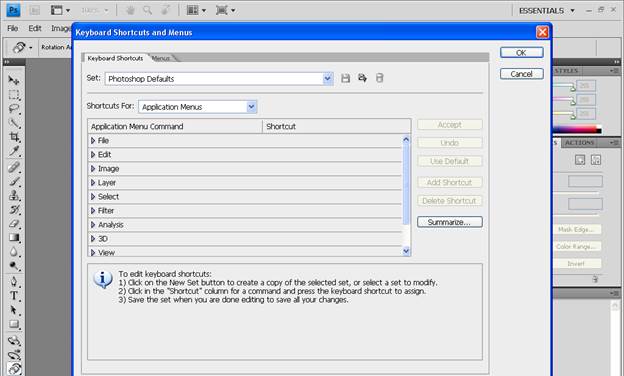Select the Crop tool
The width and height of the screenshot is (624, 376).
click(14, 137)
